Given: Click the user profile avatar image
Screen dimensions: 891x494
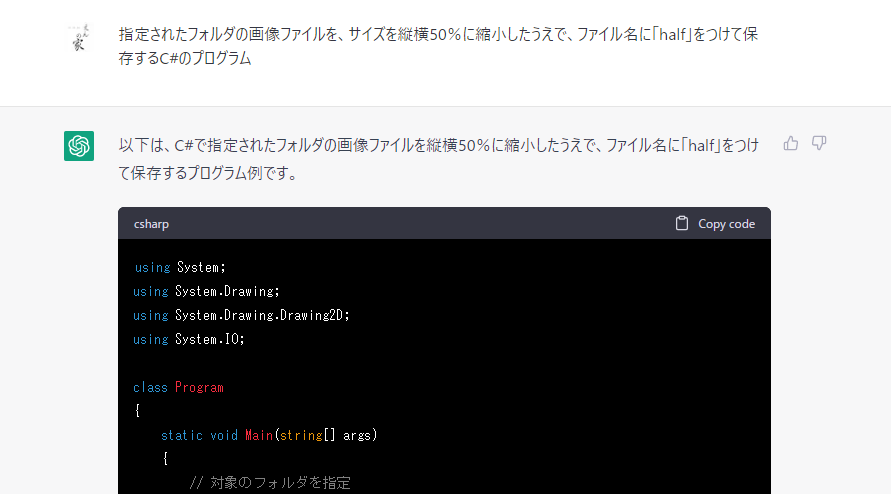Looking at the screenshot, I should point(79,38).
